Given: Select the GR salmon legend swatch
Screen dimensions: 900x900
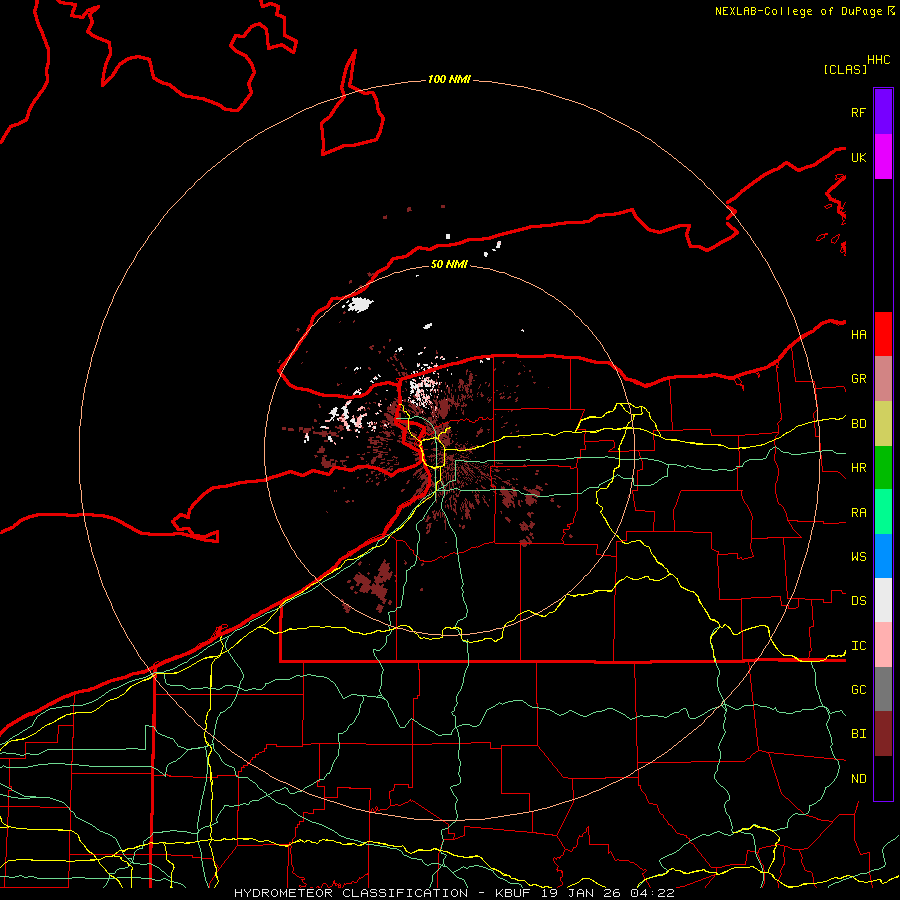Looking at the screenshot, I should point(883,379).
